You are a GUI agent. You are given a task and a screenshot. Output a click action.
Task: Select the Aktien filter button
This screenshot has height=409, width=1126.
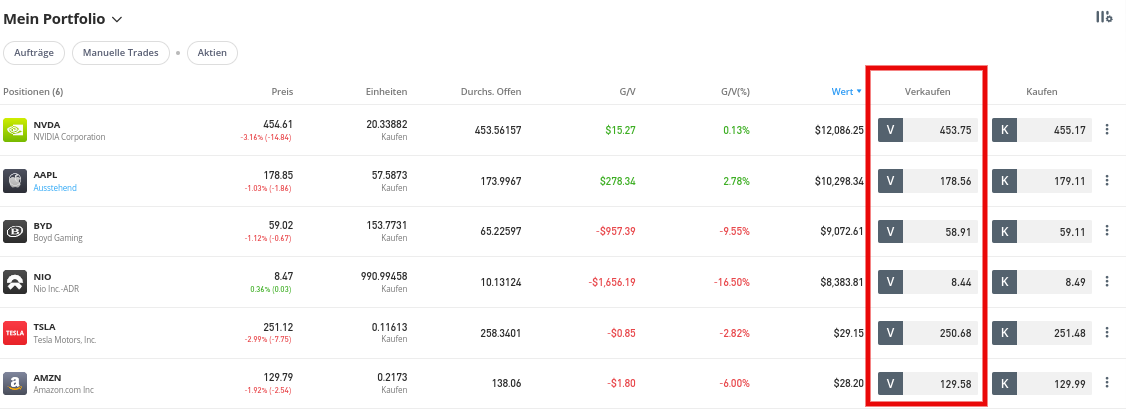[212, 53]
